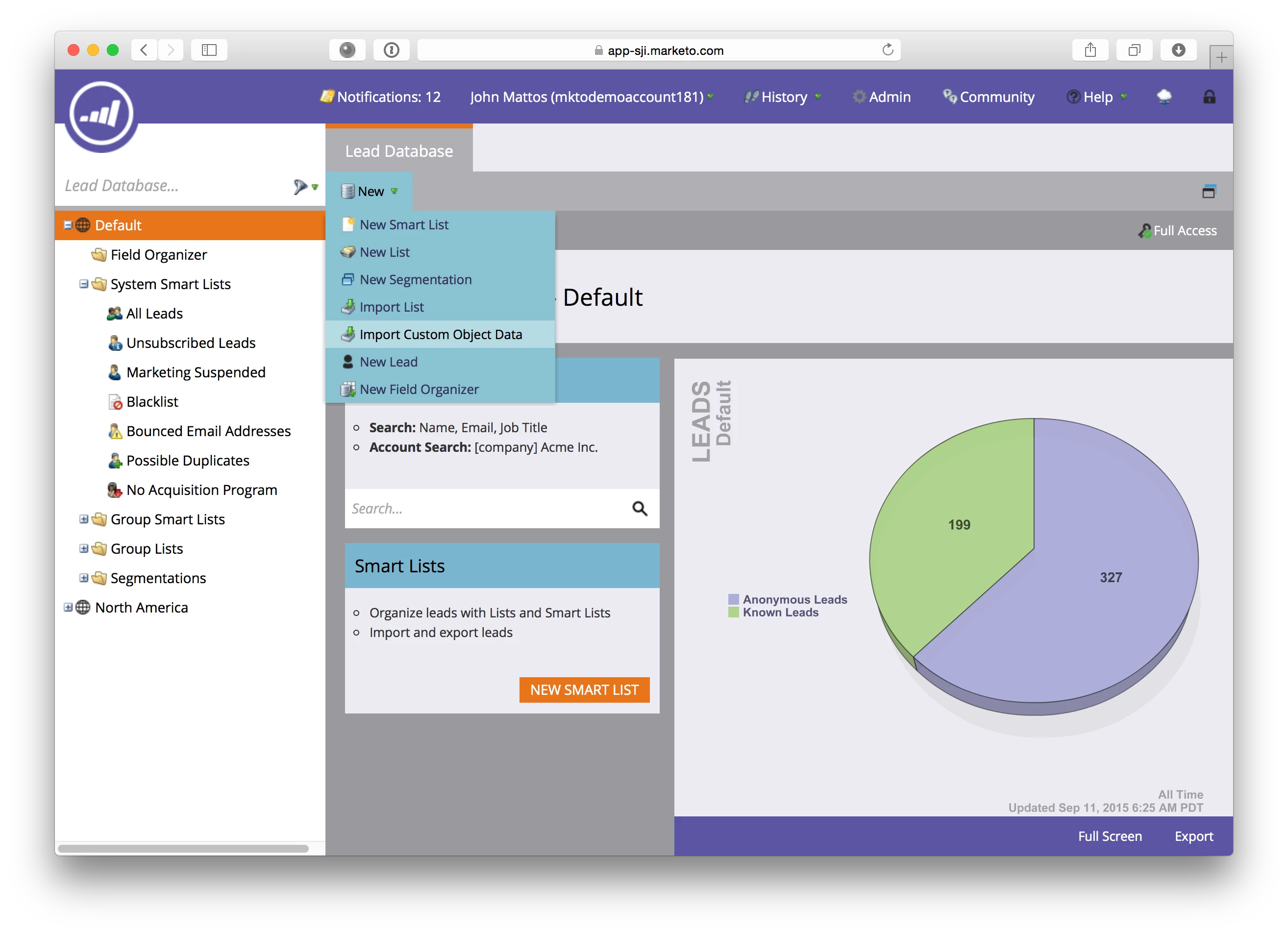
Task: Collapse the System Smart Lists folder
Action: coord(83,284)
